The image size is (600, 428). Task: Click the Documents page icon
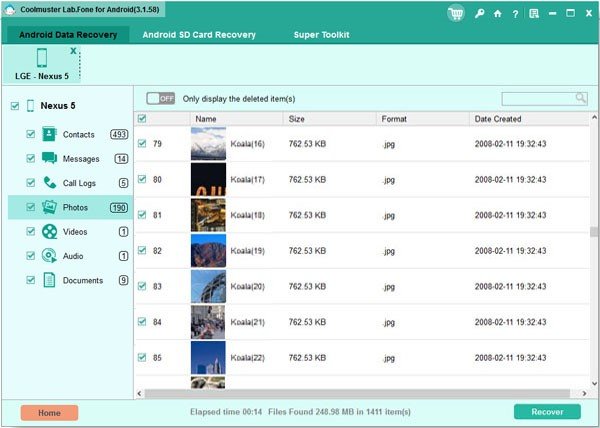(x=49, y=280)
